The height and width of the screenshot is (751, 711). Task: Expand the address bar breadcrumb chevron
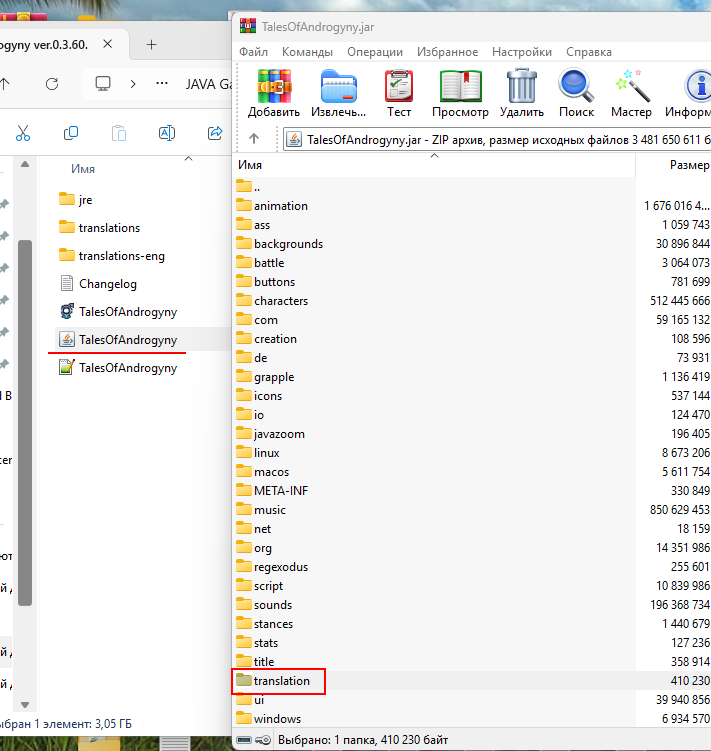click(133, 84)
